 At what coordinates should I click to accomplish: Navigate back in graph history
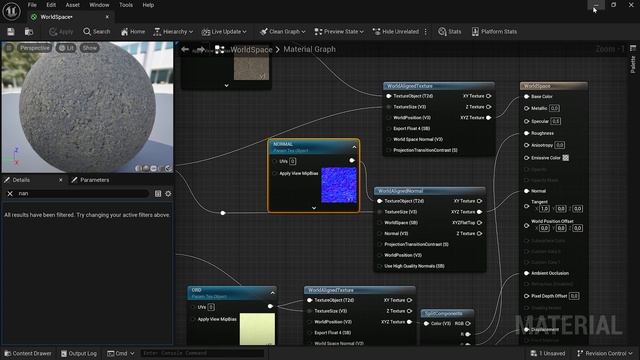click(x=185, y=49)
